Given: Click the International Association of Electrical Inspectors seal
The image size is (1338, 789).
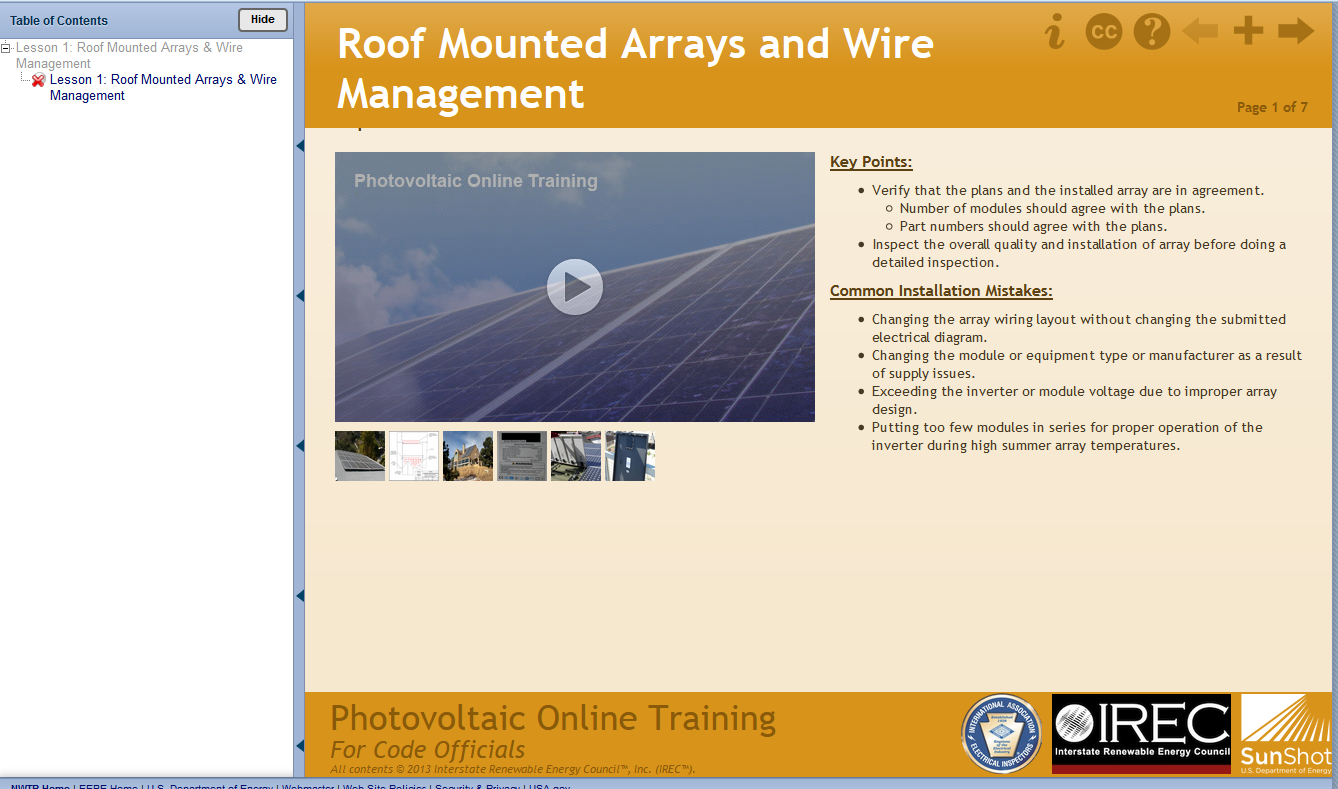Looking at the screenshot, I should pyautogui.click(x=1001, y=733).
